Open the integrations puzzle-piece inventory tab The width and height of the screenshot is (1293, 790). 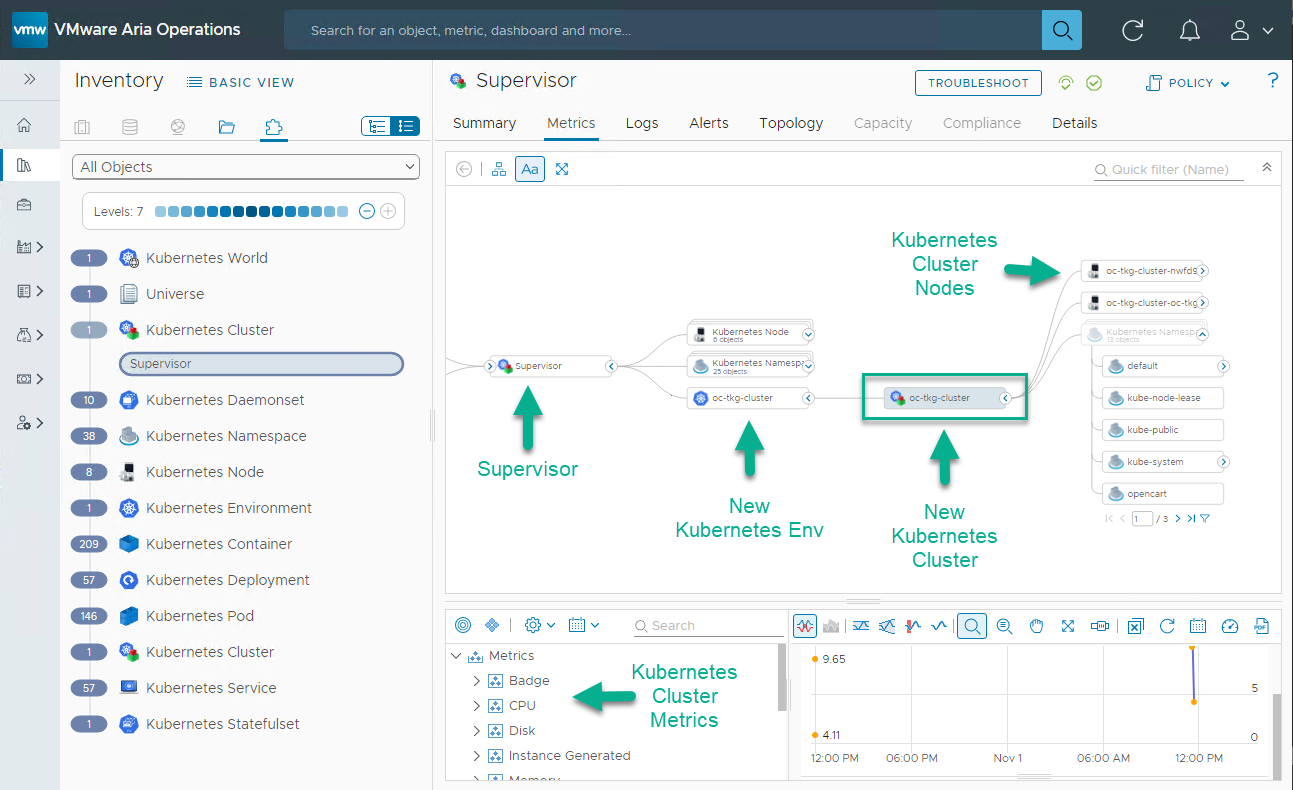[x=273, y=127]
